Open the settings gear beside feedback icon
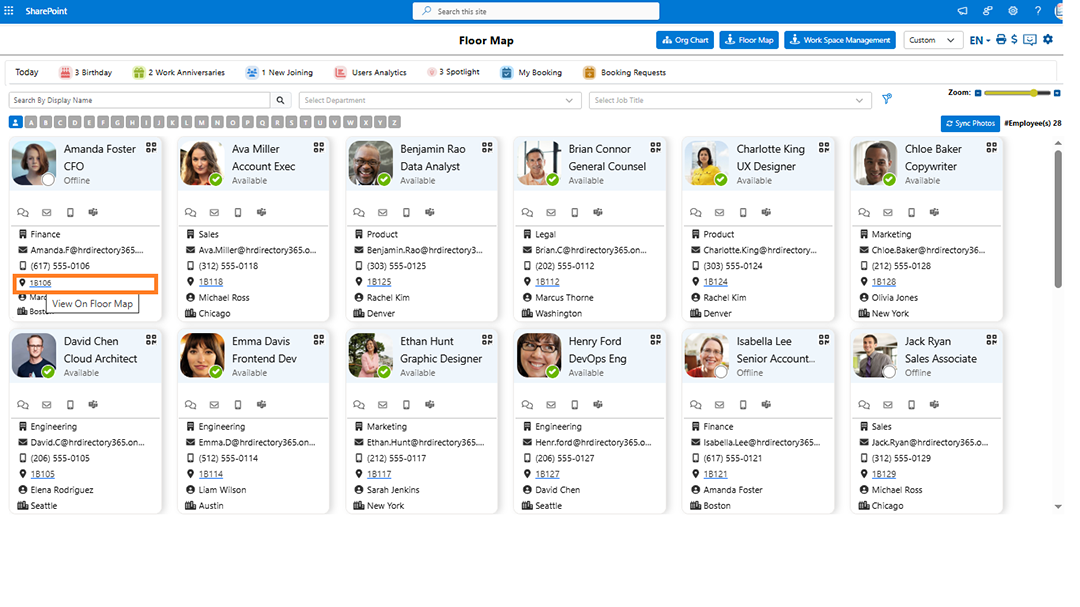1080x607 pixels. click(x=1048, y=40)
